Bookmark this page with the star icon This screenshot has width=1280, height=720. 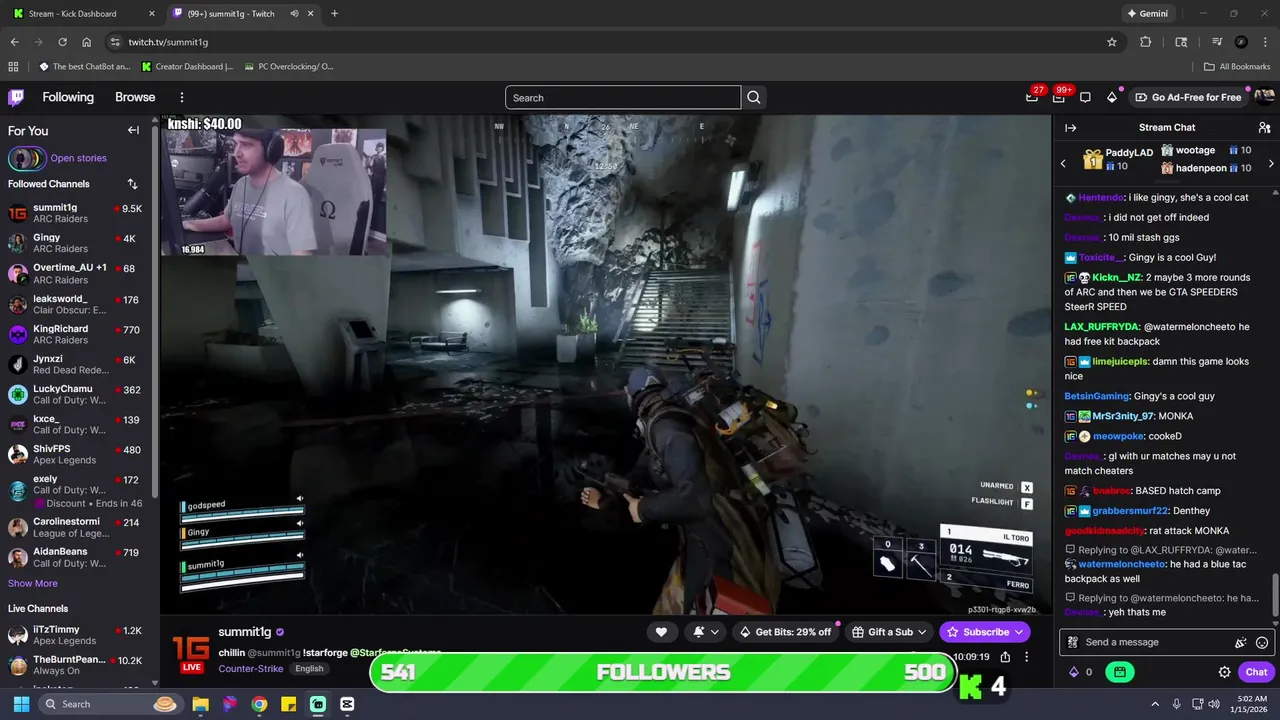pyautogui.click(x=1111, y=42)
